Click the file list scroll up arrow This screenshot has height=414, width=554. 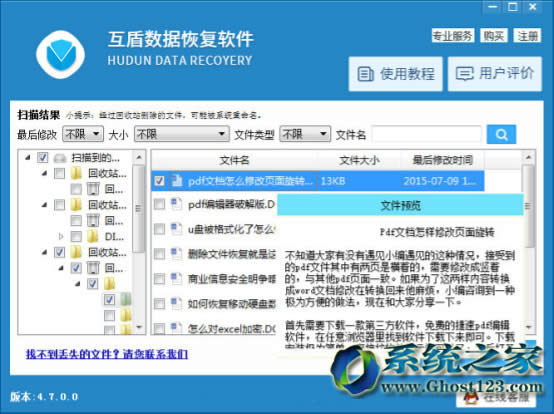coord(528,157)
